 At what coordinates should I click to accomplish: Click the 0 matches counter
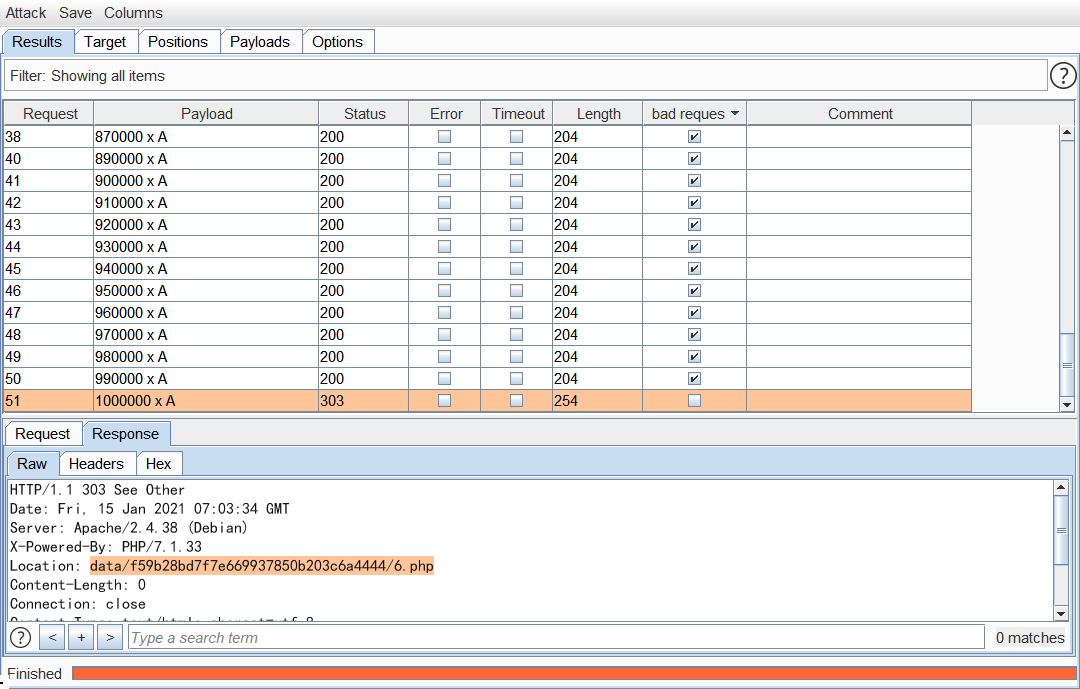point(1030,638)
